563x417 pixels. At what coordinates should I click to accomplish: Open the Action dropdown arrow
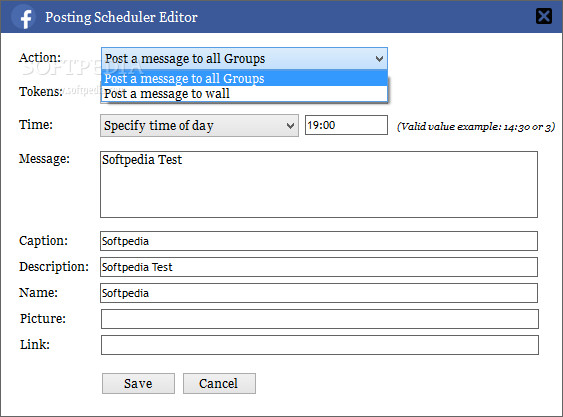(x=379, y=59)
